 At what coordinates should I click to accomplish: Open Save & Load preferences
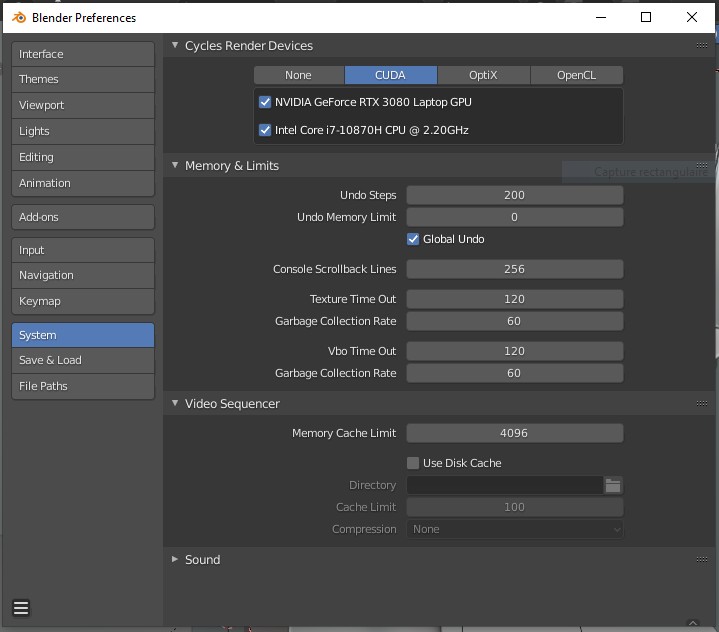[x=83, y=360]
